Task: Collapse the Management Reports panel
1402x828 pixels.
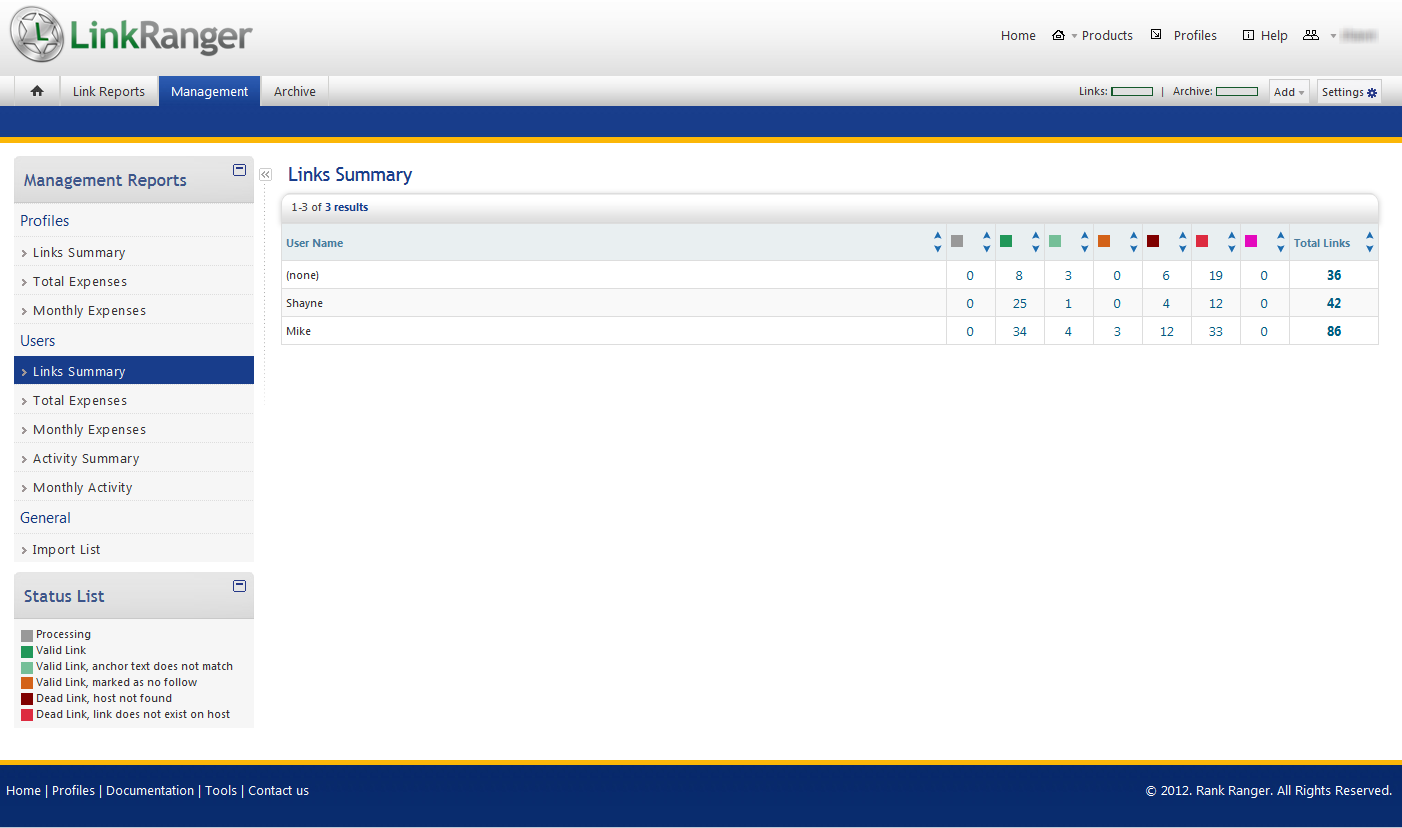Action: point(239,170)
